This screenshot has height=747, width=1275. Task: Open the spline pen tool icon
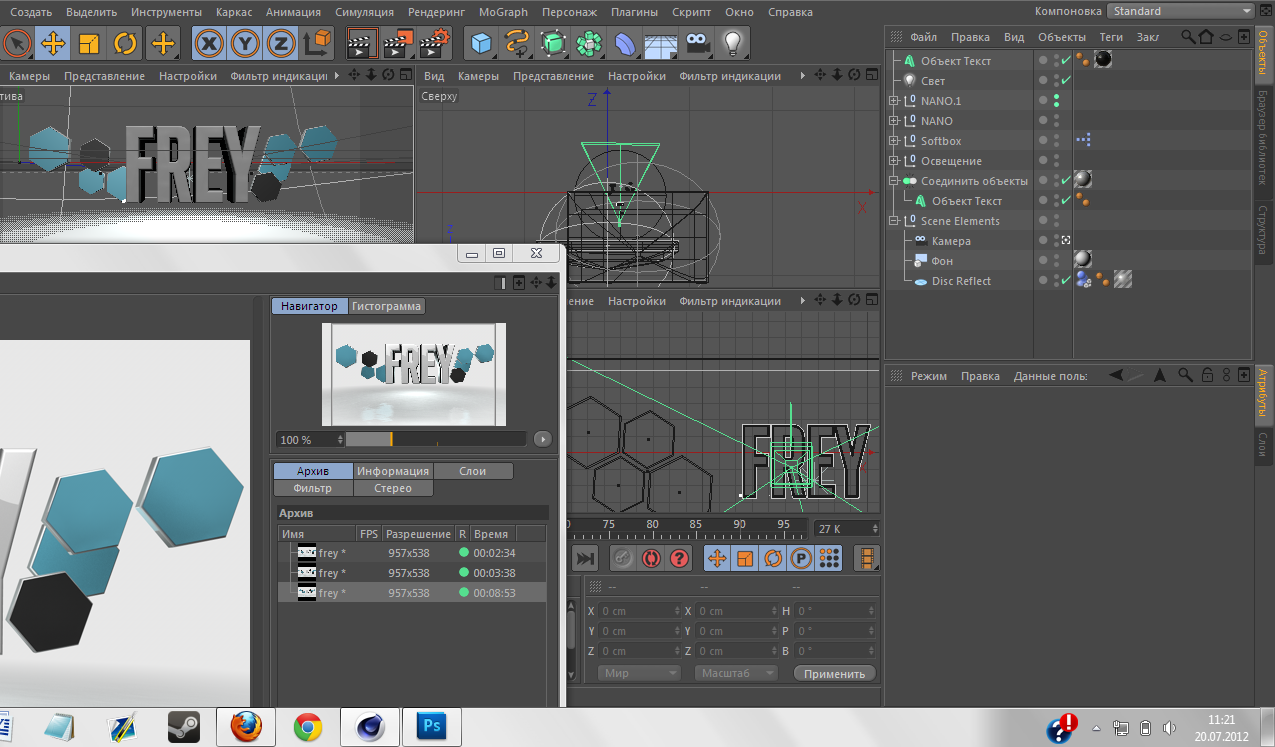517,44
